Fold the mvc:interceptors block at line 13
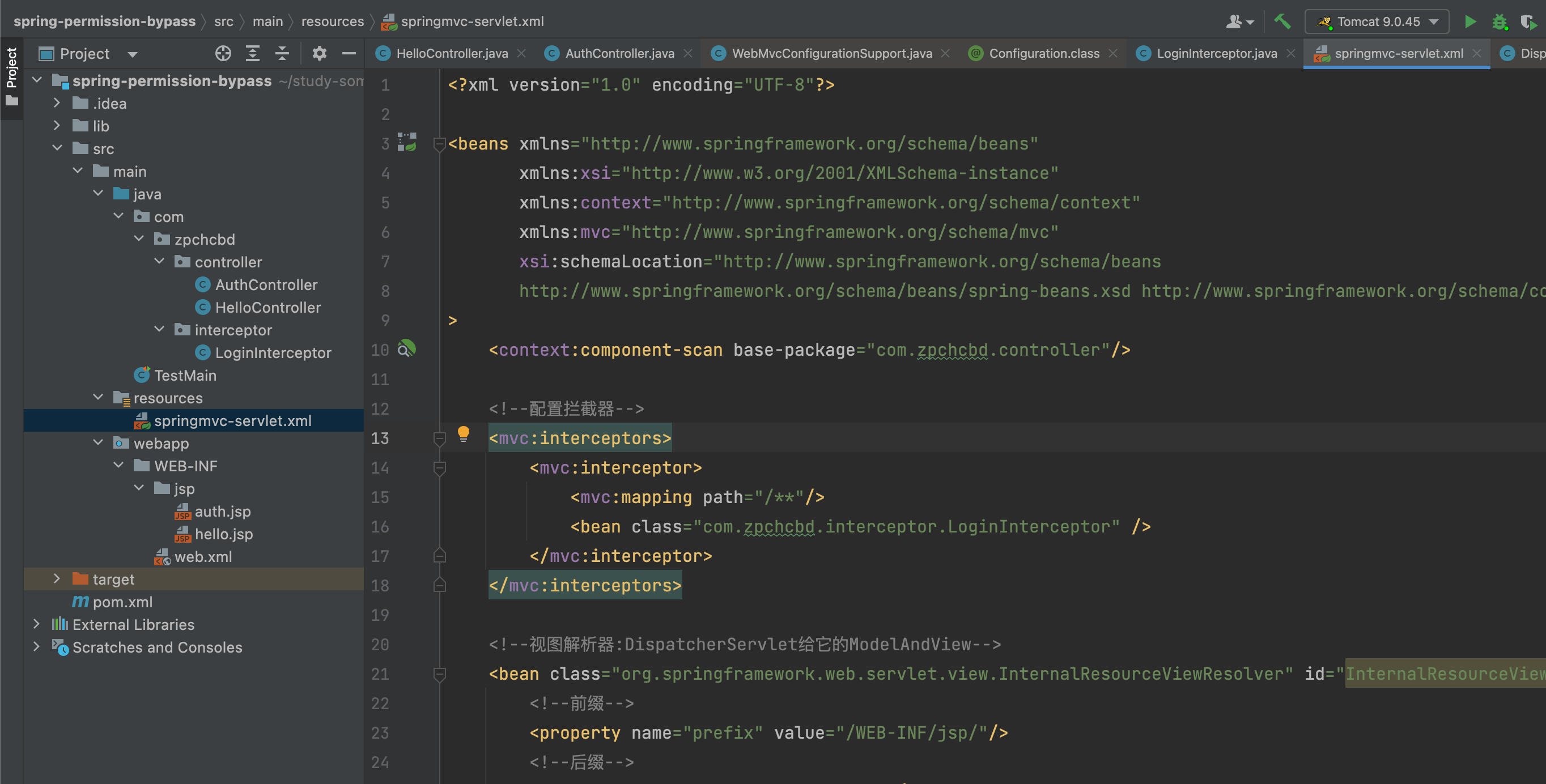The image size is (1546, 784). (x=439, y=438)
